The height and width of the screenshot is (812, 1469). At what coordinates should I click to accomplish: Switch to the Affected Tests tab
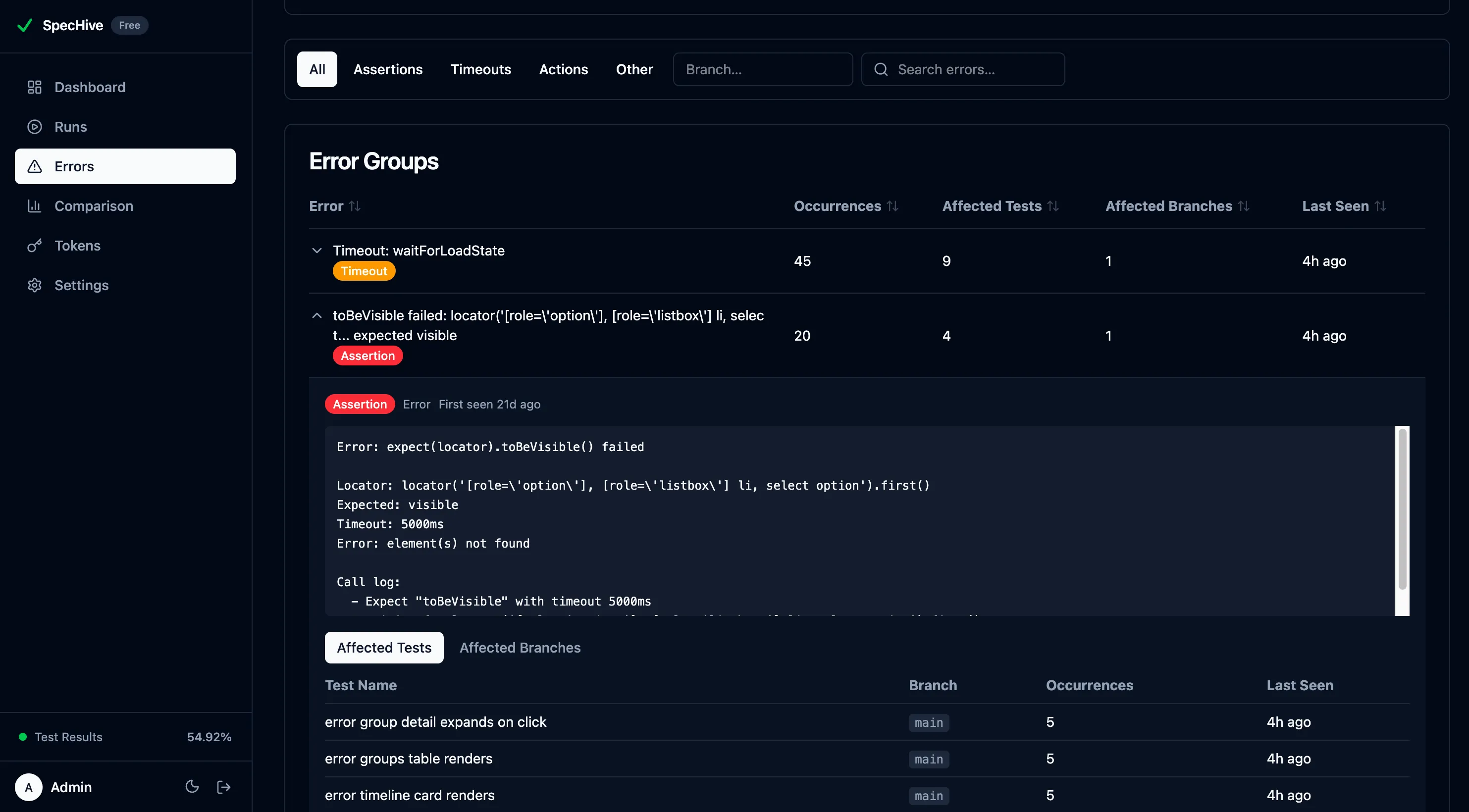point(384,648)
